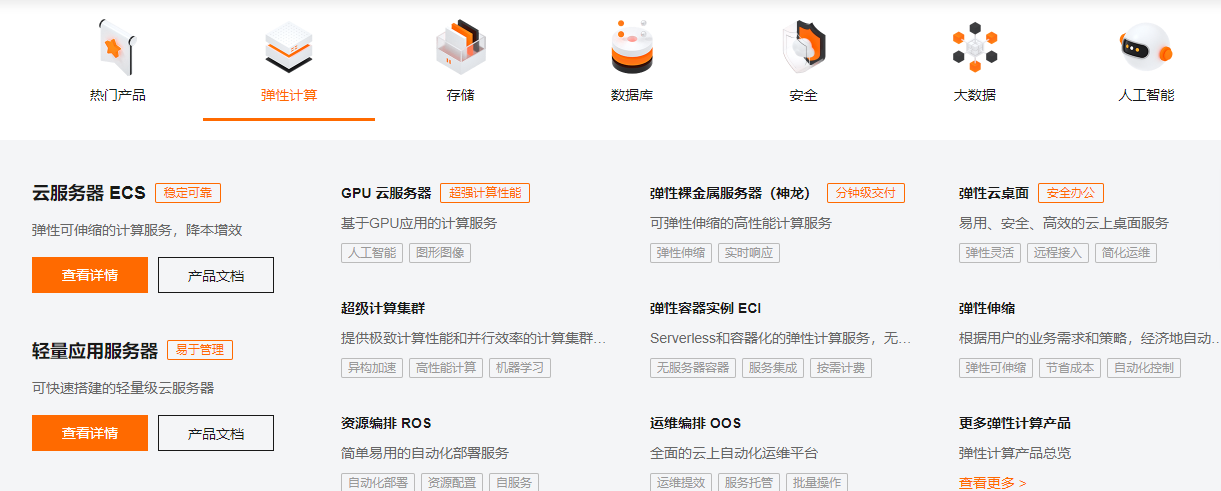Open the 云服务器 ECS heading
Image resolution: width=1221 pixels, height=491 pixels.
click(x=89, y=193)
